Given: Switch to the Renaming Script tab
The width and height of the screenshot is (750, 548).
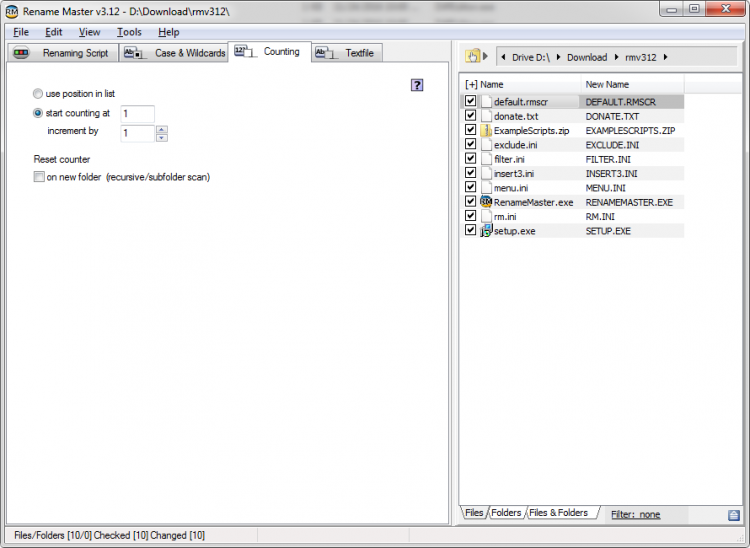Looking at the screenshot, I should 63,53.
